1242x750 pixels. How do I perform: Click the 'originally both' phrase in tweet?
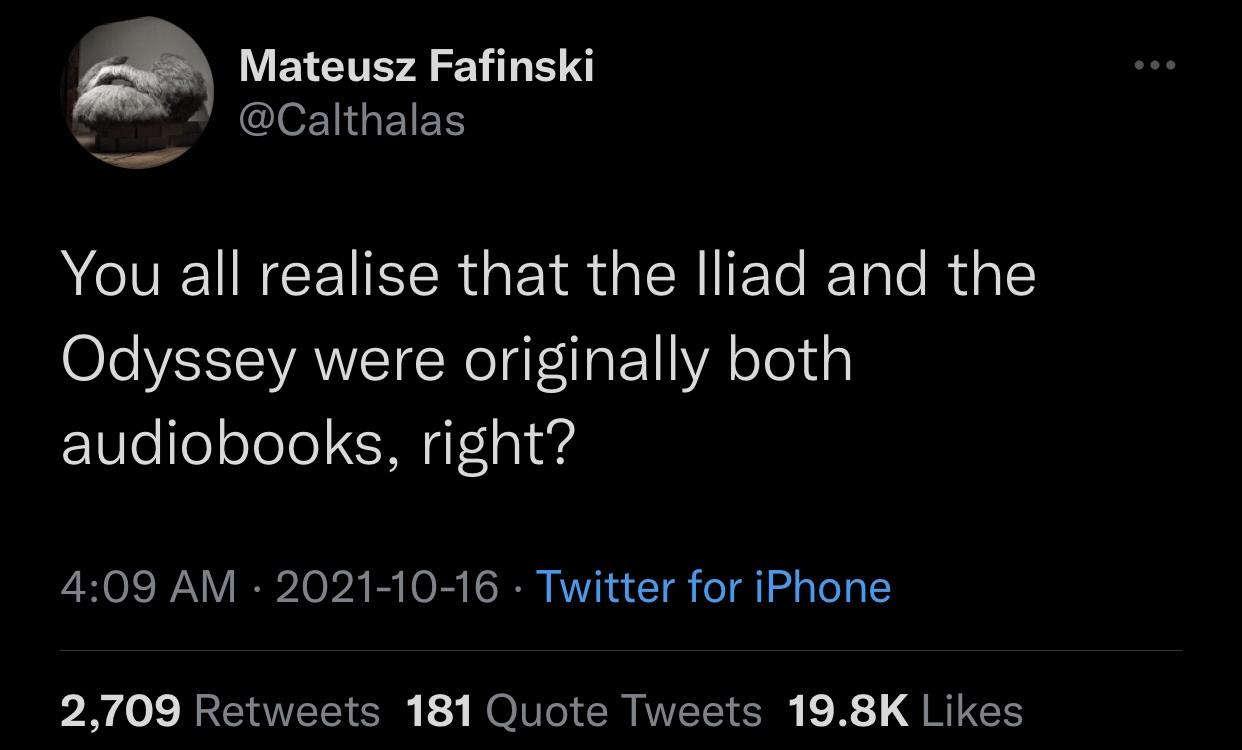tap(656, 361)
